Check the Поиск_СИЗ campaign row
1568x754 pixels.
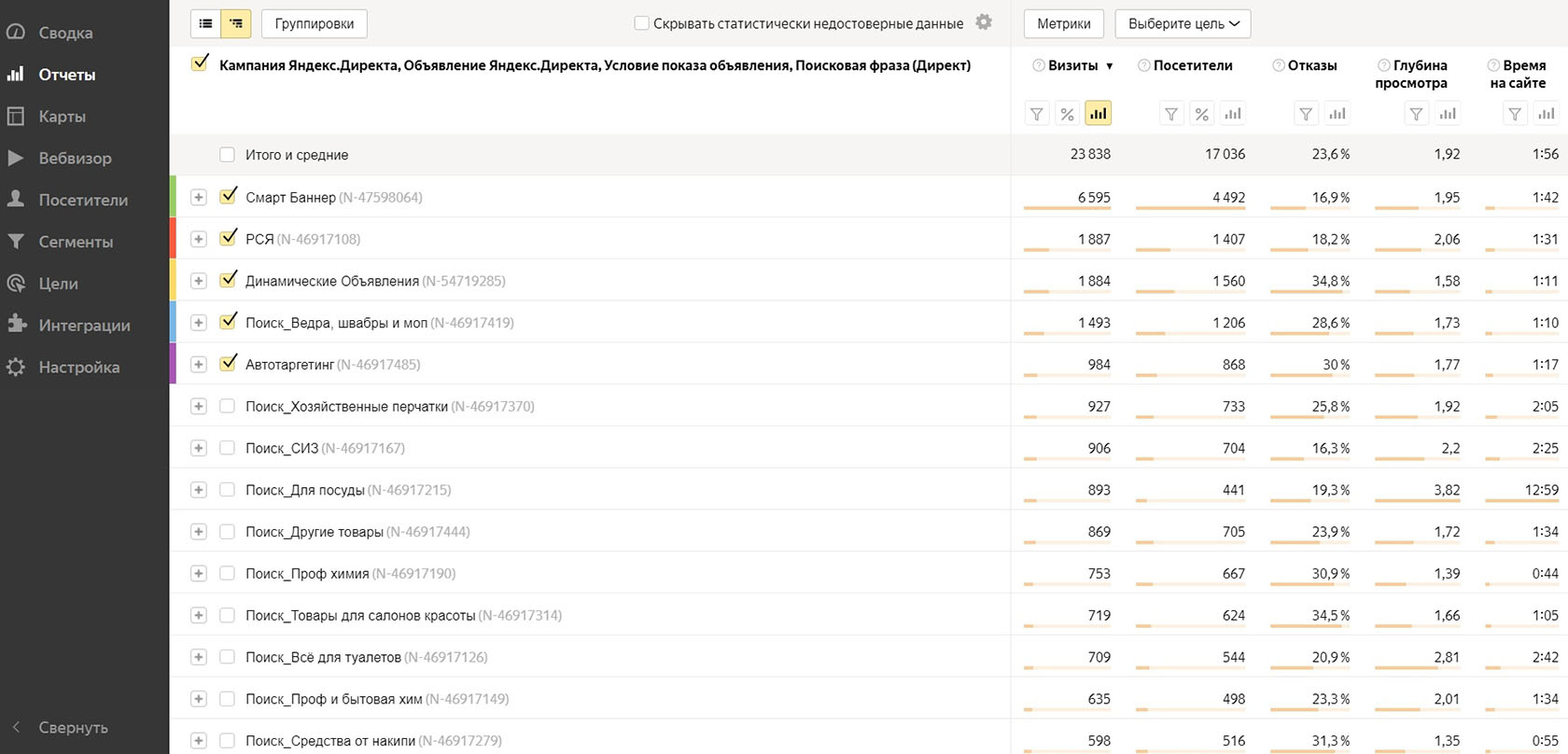[227, 448]
